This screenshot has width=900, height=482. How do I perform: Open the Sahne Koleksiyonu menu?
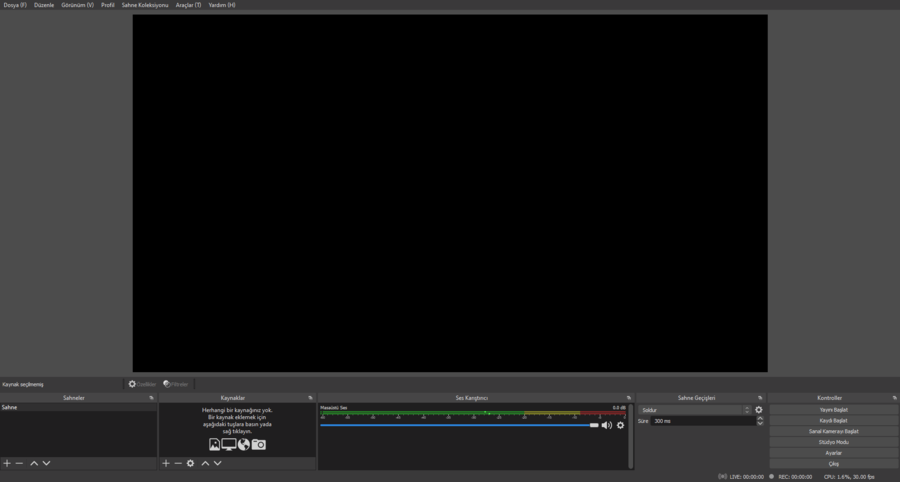click(x=145, y=5)
